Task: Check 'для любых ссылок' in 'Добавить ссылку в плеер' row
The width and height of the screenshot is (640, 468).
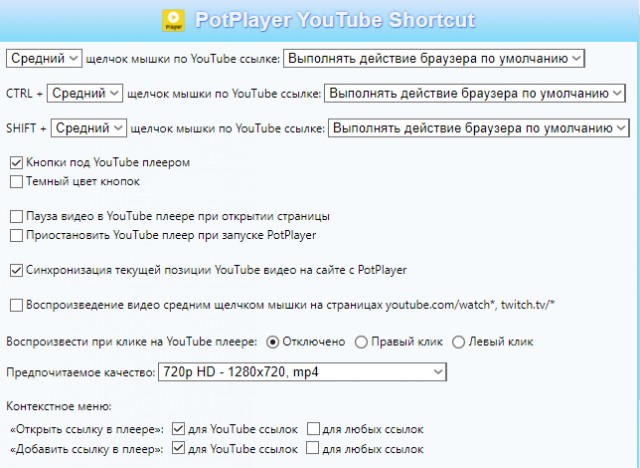Action: 313,448
